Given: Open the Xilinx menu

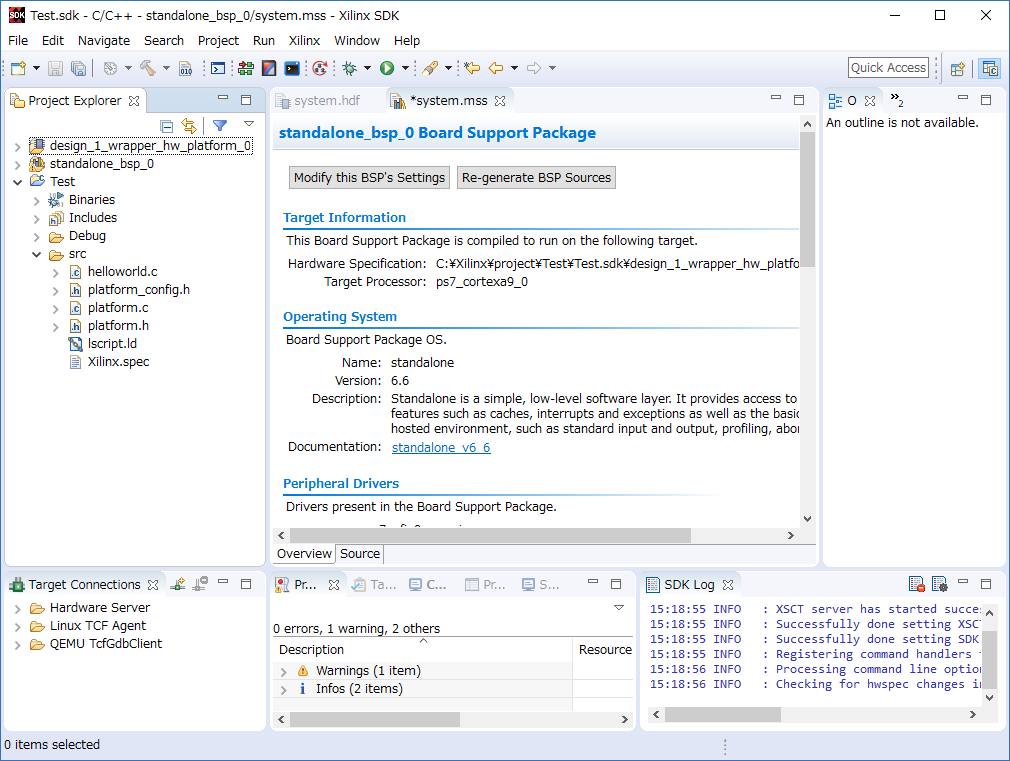Looking at the screenshot, I should coord(304,40).
